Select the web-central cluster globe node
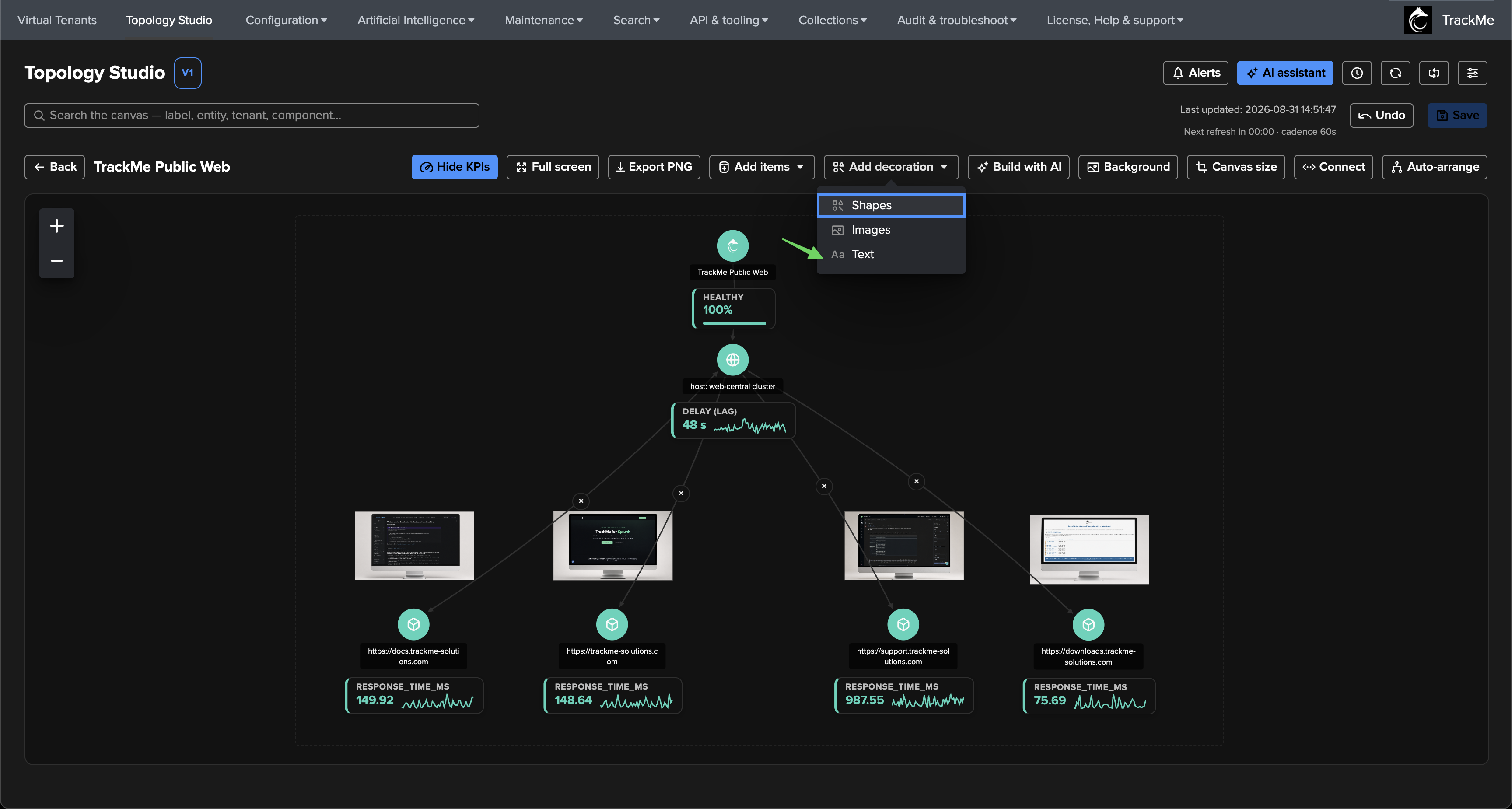Viewport: 1512px width, 809px height. tap(732, 360)
